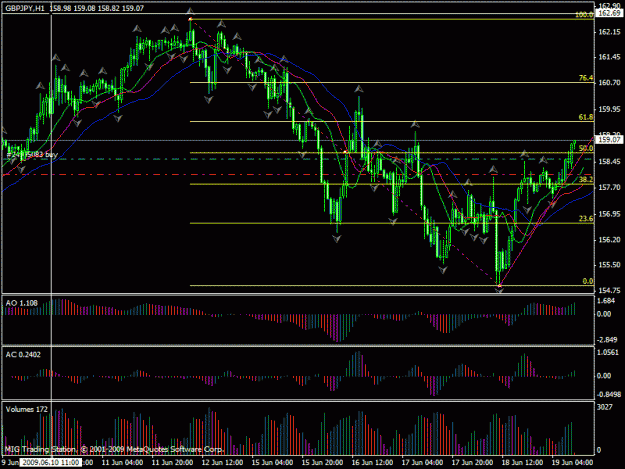Viewport: 625px width, 469px height.
Task: Click the 15 Jun 04:00 time axis label
Action: click(x=273, y=463)
